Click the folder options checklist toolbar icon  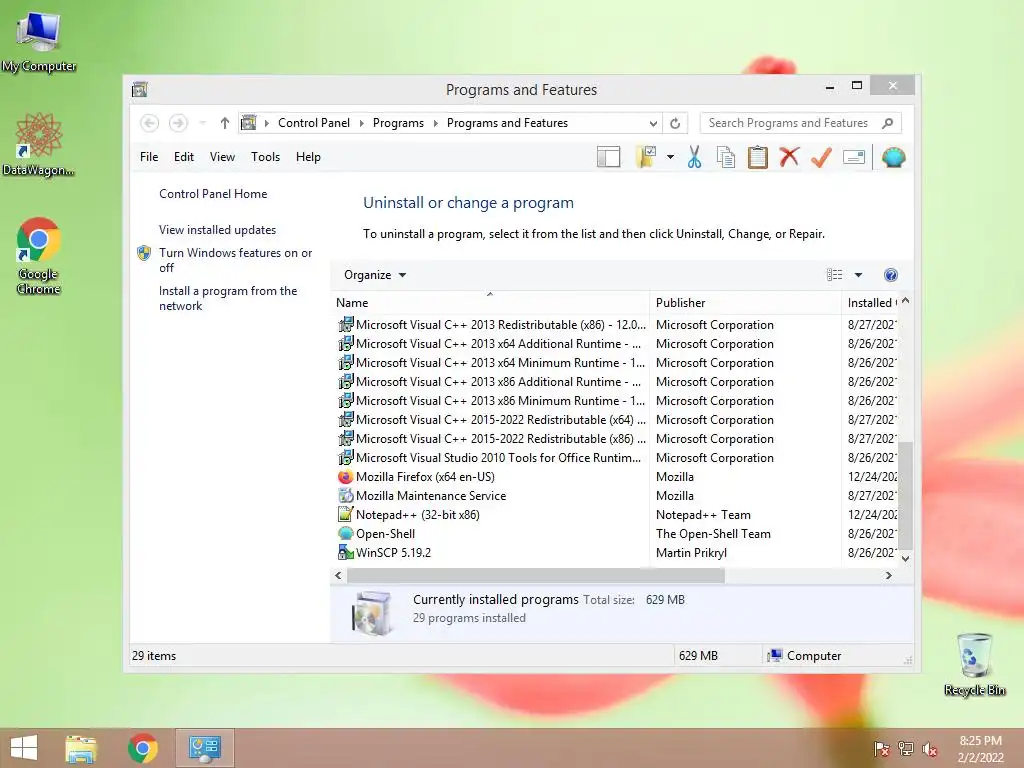(646, 157)
